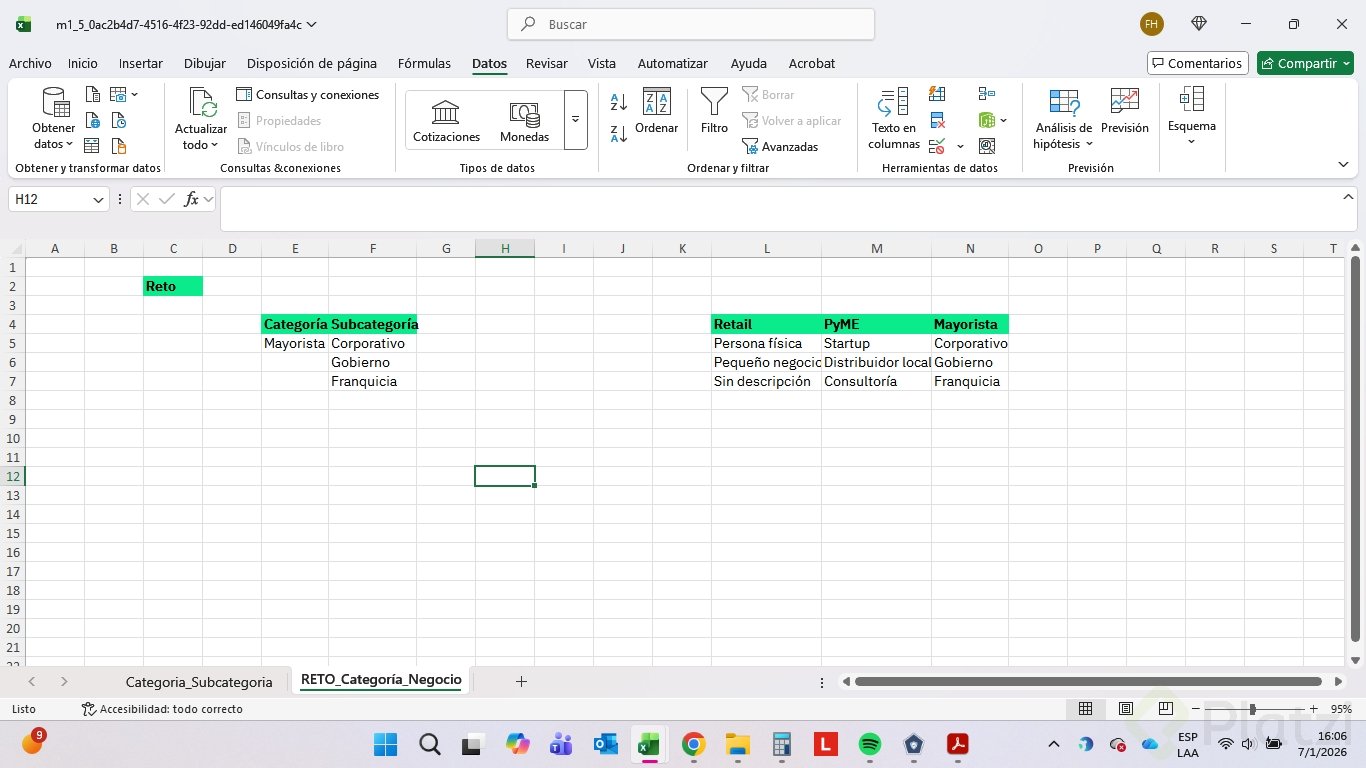Open the Actualizar todo dropdown arrow
This screenshot has width=1366, height=768.
point(214,145)
